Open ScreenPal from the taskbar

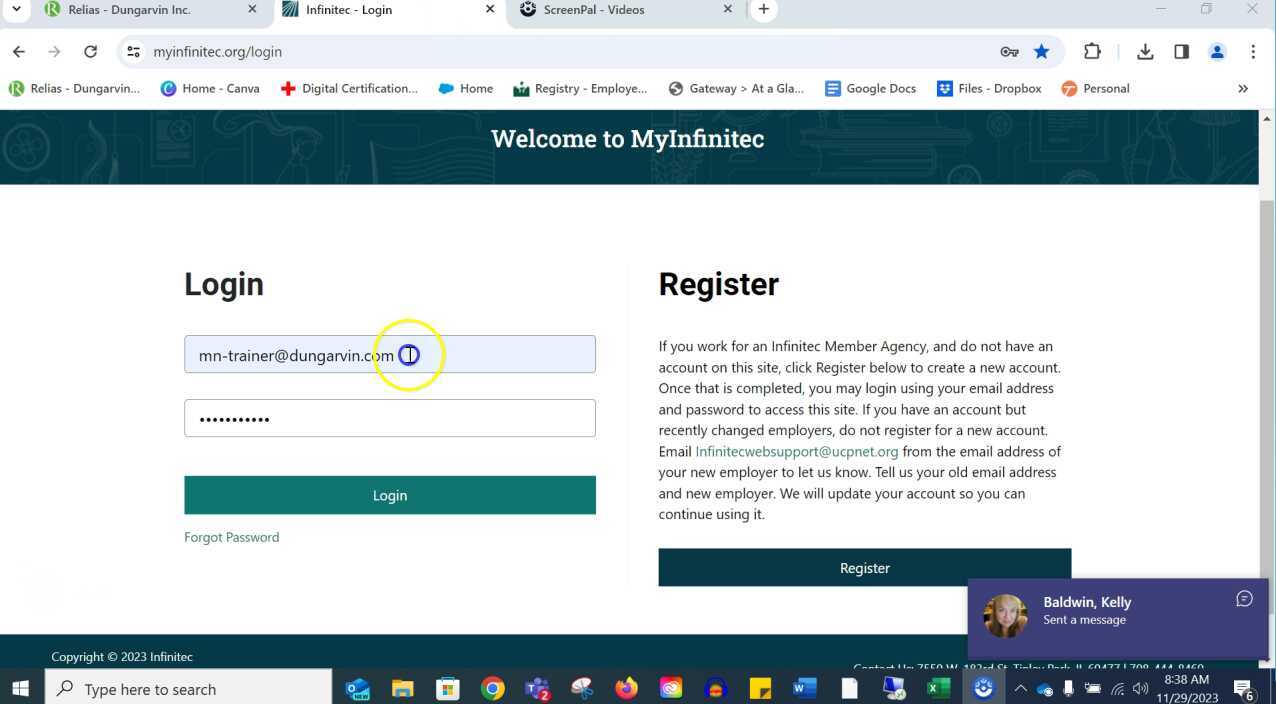(x=983, y=688)
